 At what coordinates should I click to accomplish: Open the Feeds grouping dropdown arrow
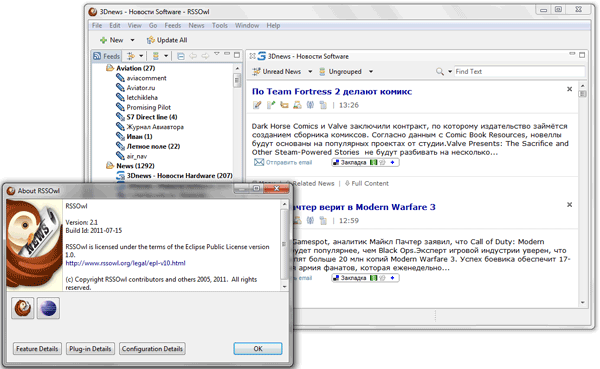pos(166,56)
